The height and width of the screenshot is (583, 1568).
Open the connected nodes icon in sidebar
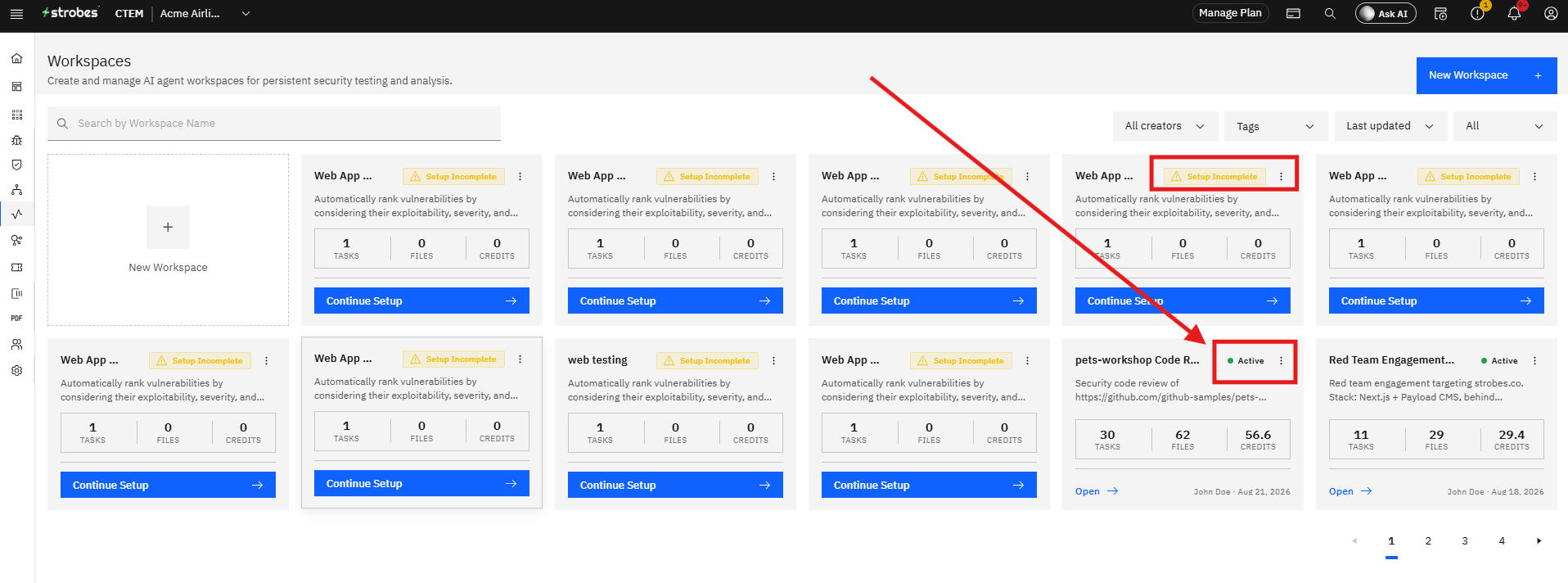click(16, 240)
